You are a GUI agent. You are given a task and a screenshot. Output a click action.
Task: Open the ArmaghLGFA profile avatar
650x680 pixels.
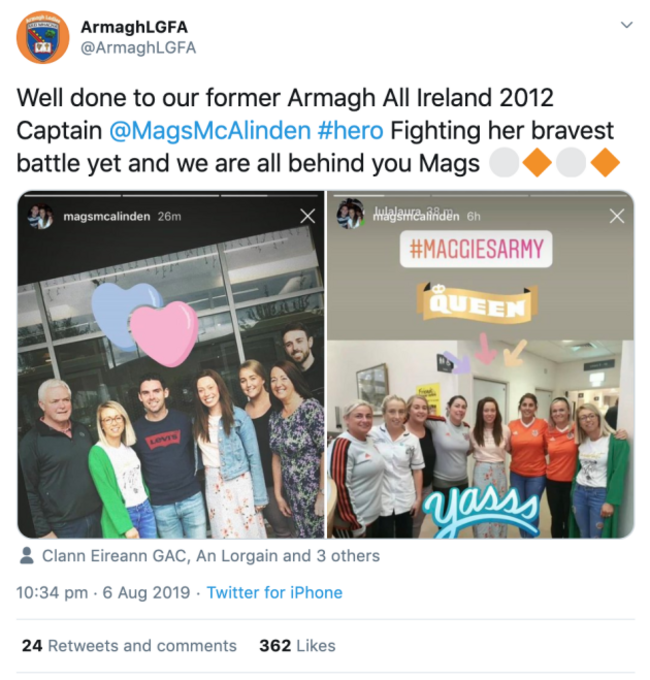point(42,37)
